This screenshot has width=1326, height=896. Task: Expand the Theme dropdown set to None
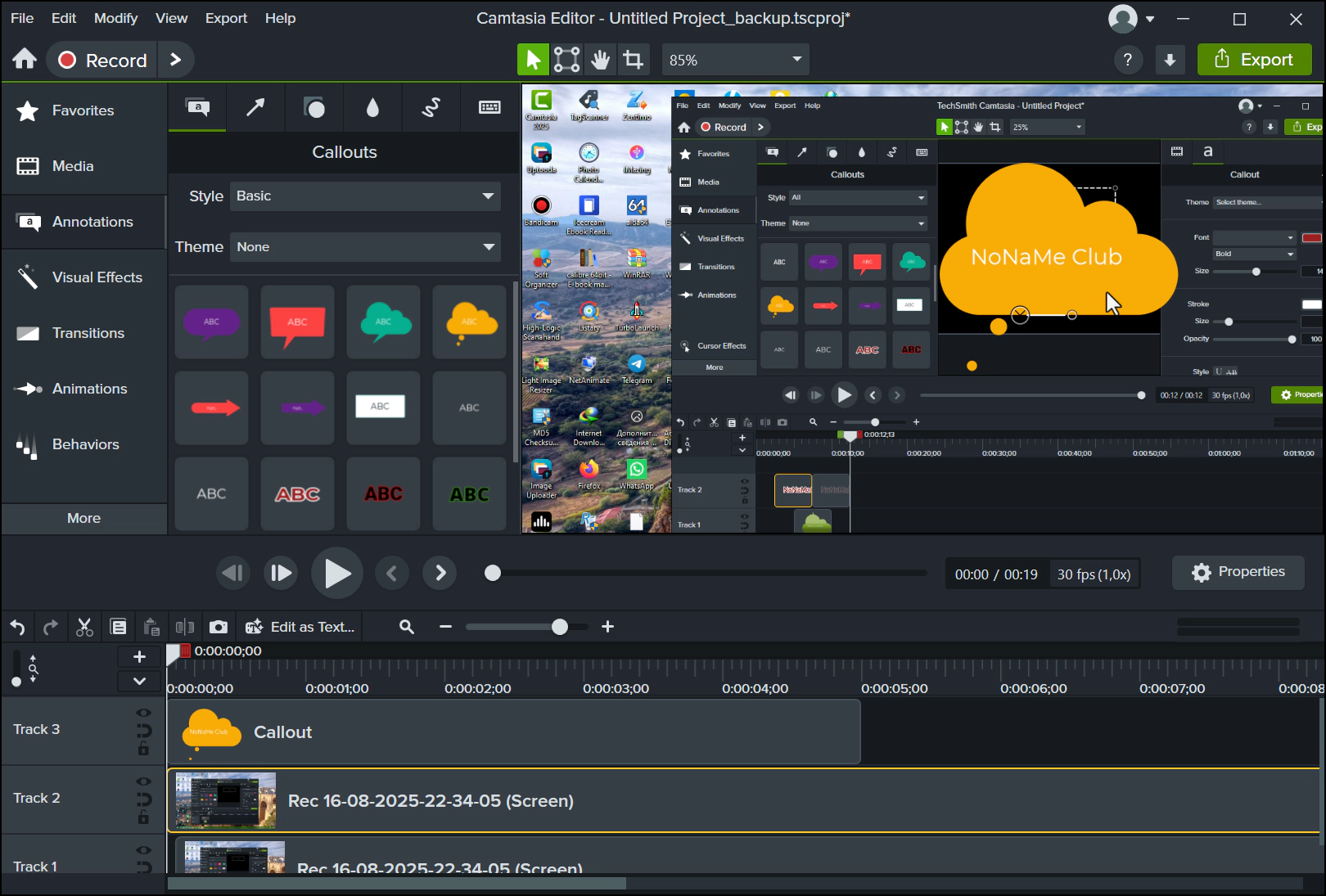pos(364,247)
